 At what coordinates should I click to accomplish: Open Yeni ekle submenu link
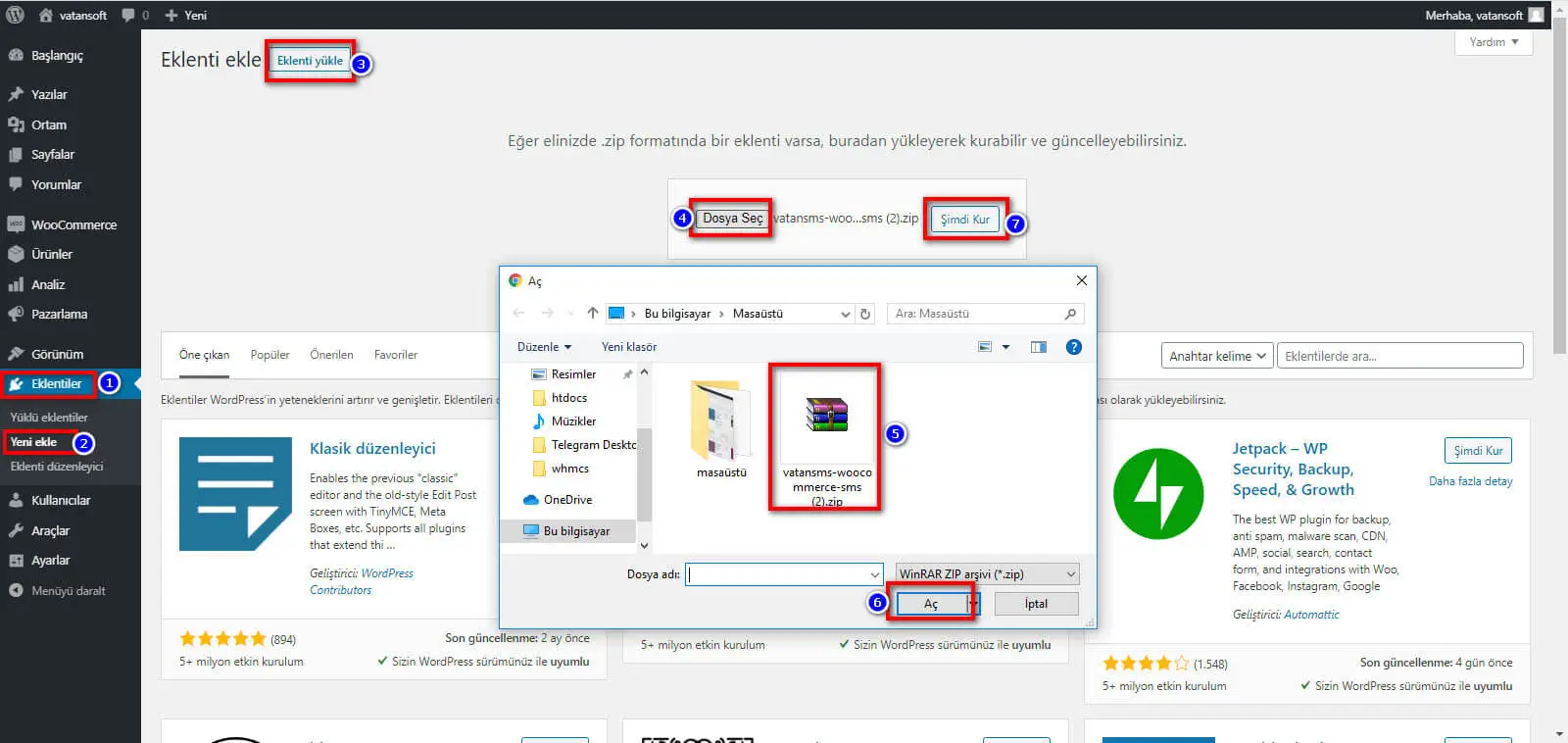click(33, 442)
